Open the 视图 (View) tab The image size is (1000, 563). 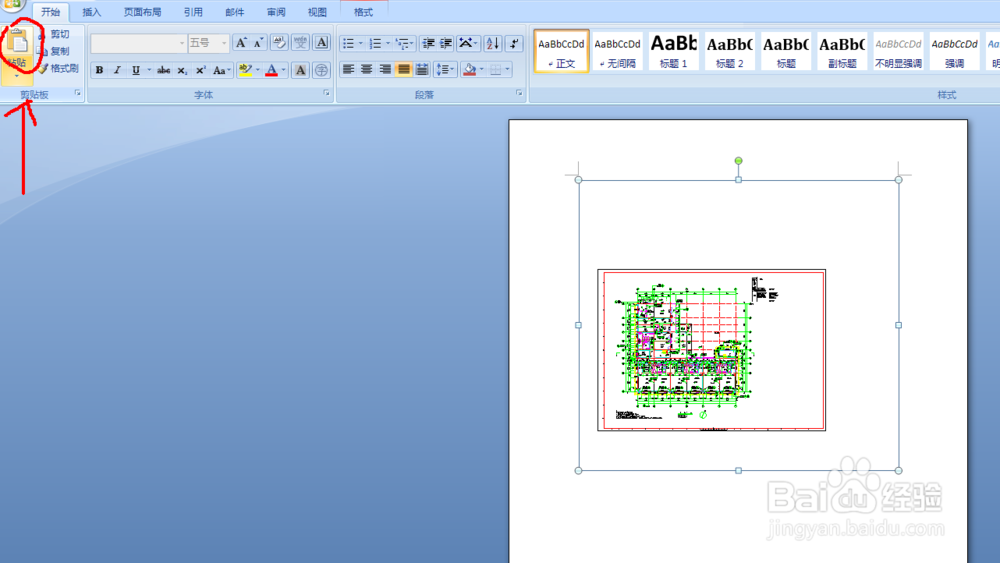317,12
